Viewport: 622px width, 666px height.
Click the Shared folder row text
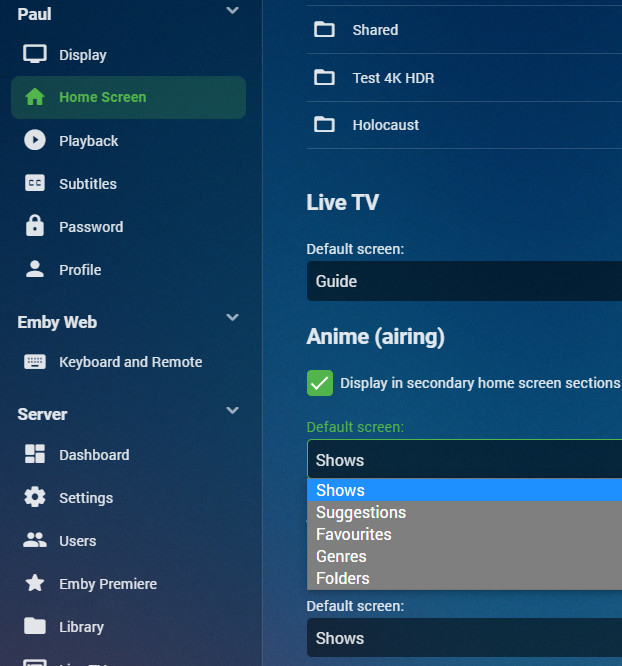click(375, 30)
